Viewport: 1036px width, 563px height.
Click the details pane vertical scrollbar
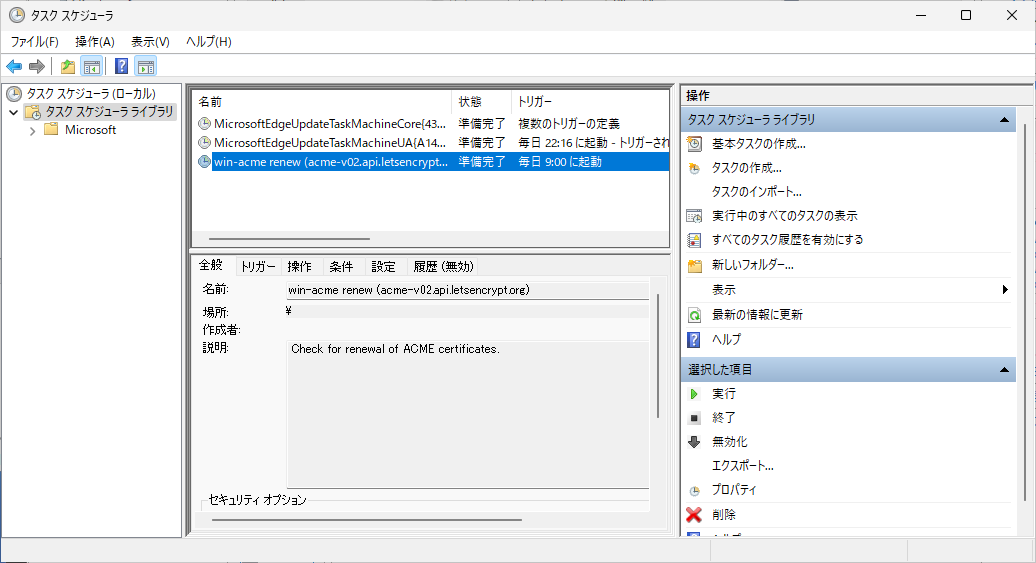658,356
